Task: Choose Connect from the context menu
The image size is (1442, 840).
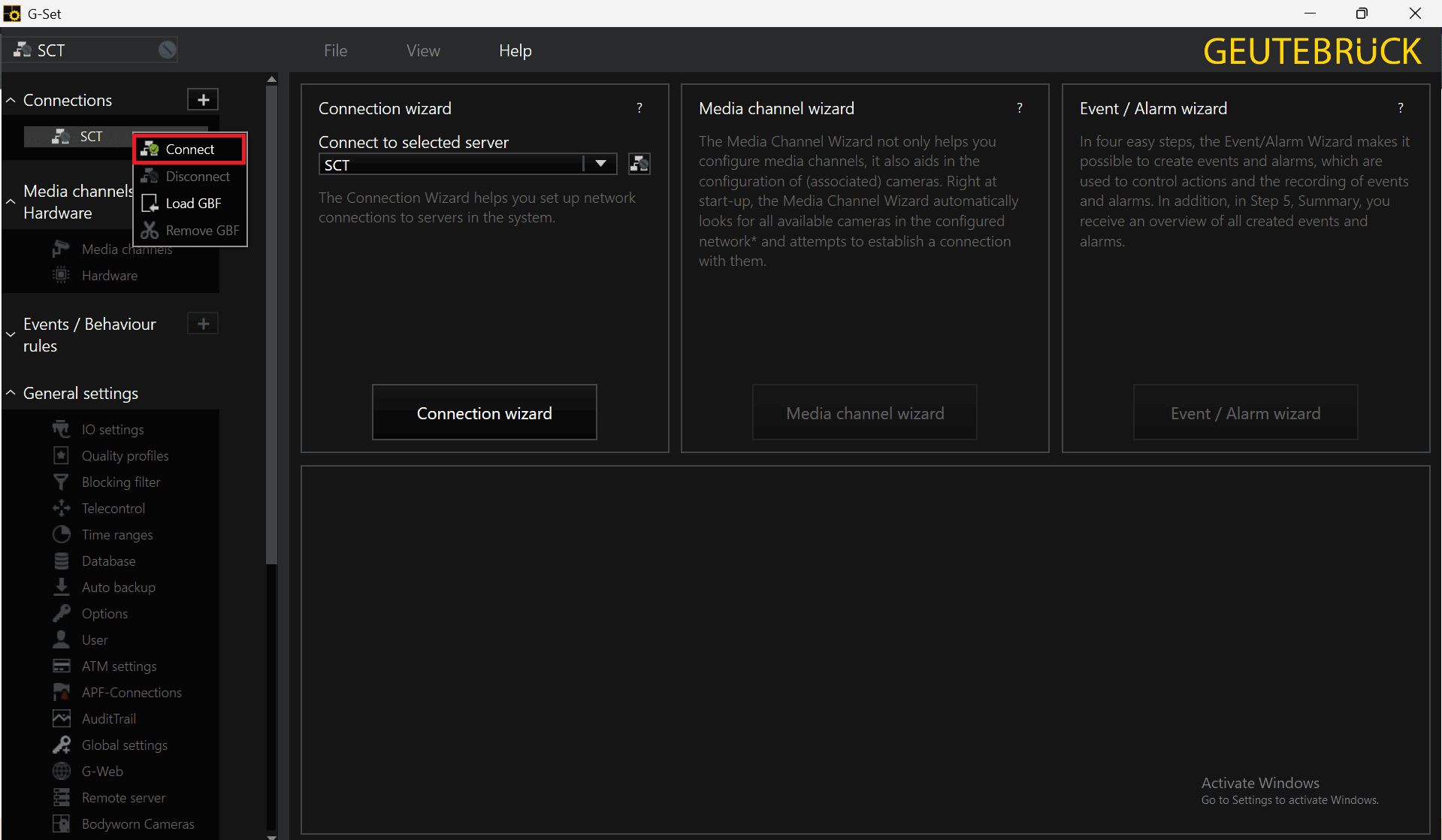Action: pyautogui.click(x=189, y=149)
